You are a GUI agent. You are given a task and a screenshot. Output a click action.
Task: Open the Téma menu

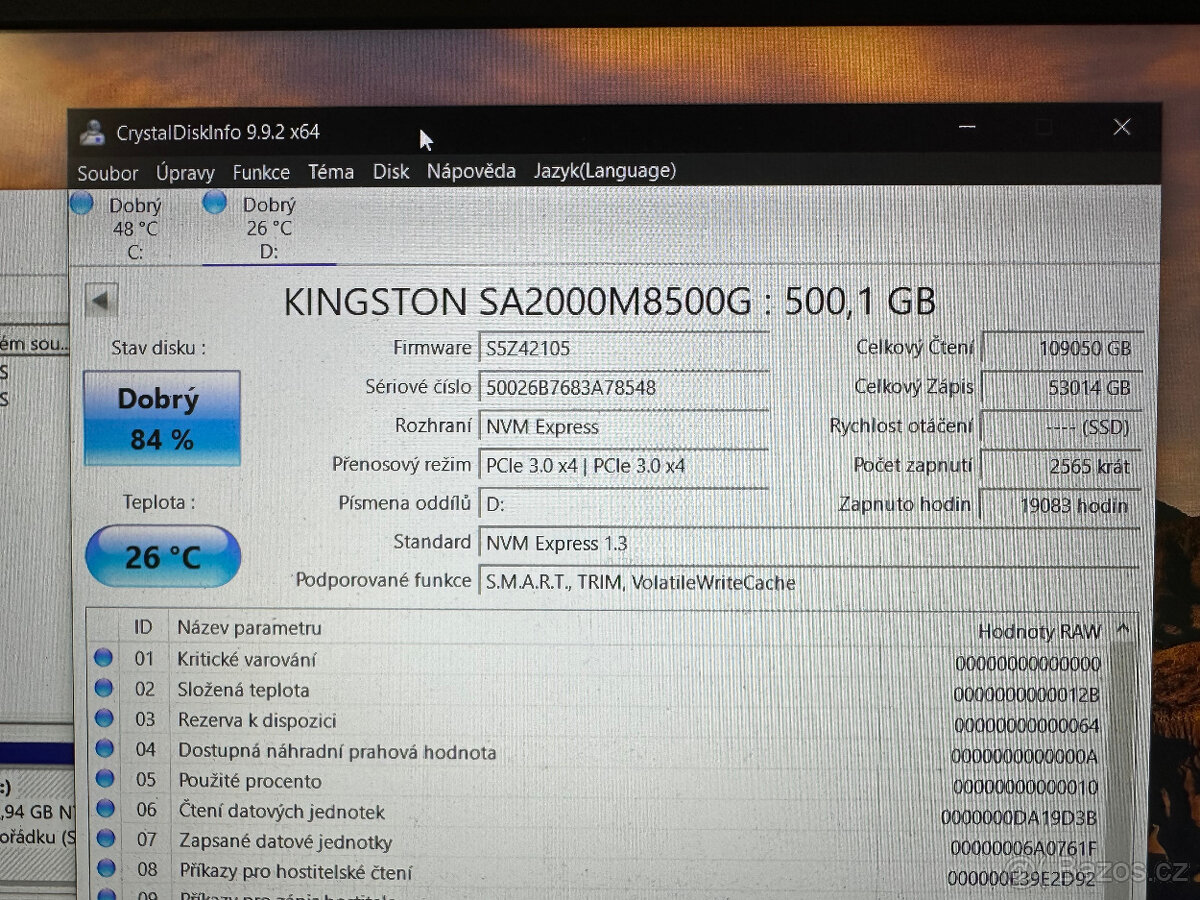point(331,172)
